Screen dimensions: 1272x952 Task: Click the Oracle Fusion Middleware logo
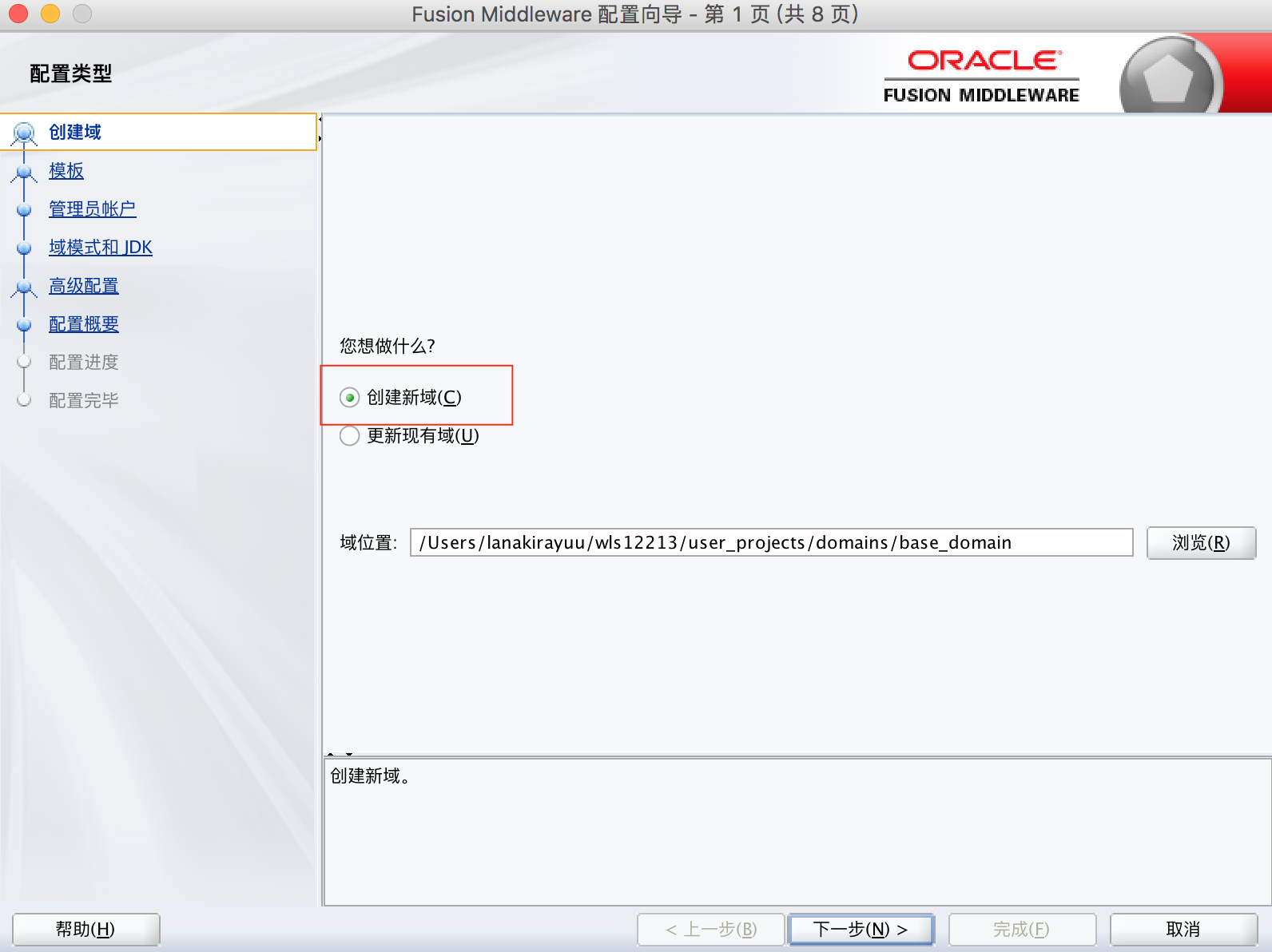982,77
